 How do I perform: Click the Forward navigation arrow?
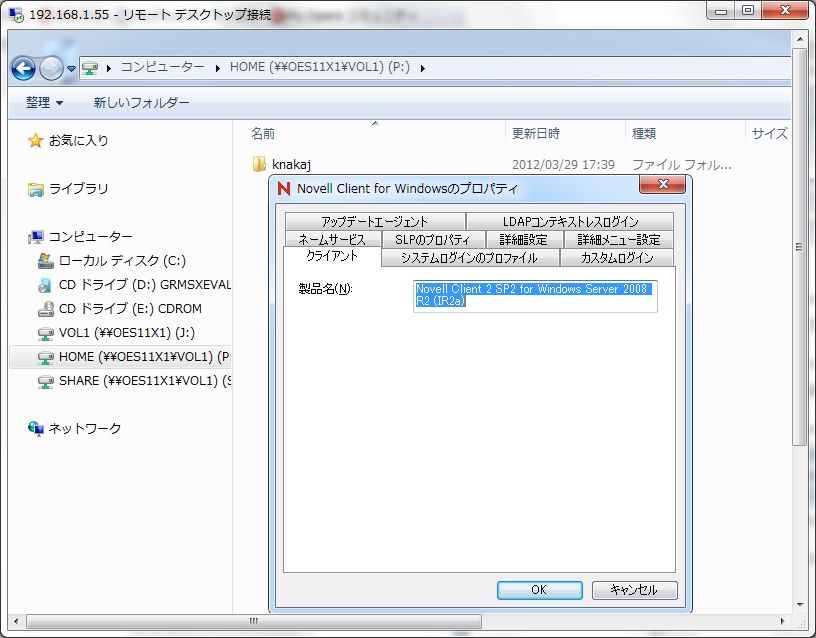[51, 68]
